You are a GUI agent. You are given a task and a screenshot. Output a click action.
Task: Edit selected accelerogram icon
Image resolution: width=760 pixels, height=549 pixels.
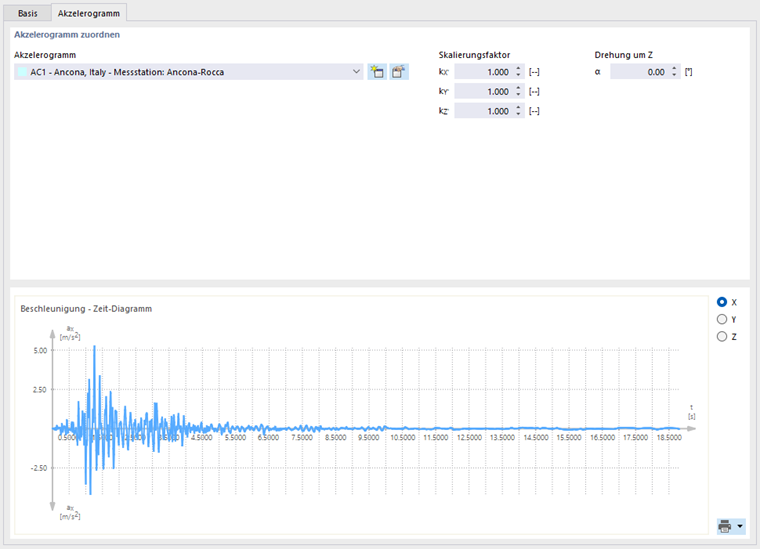398,72
